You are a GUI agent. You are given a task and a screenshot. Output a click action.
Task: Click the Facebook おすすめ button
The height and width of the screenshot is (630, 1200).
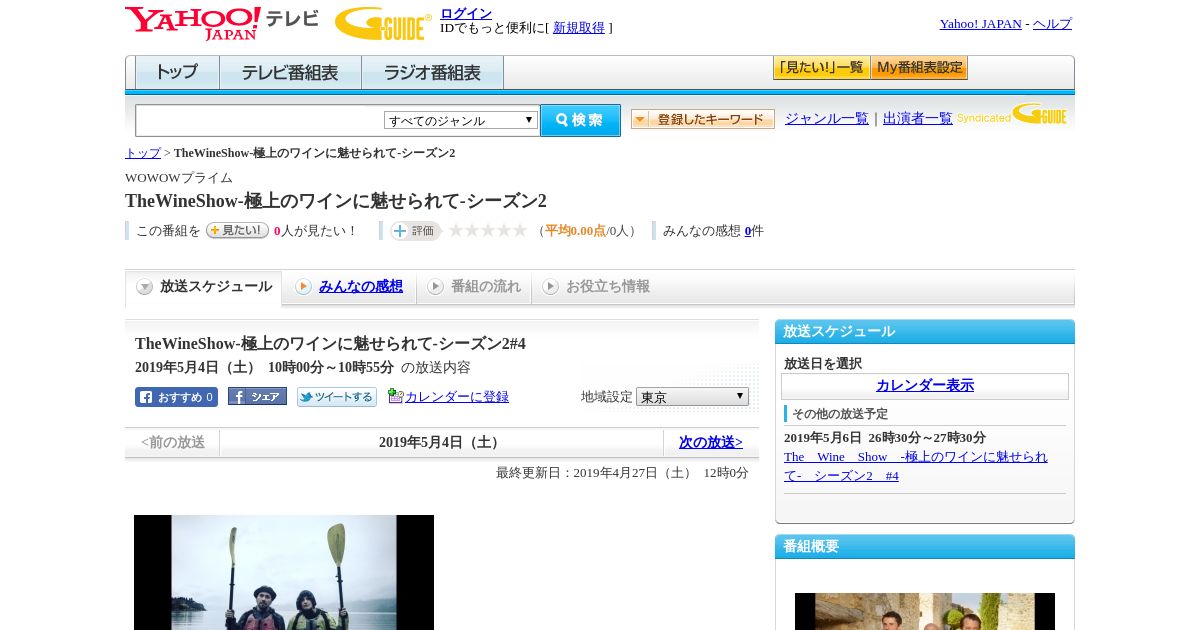click(x=176, y=397)
